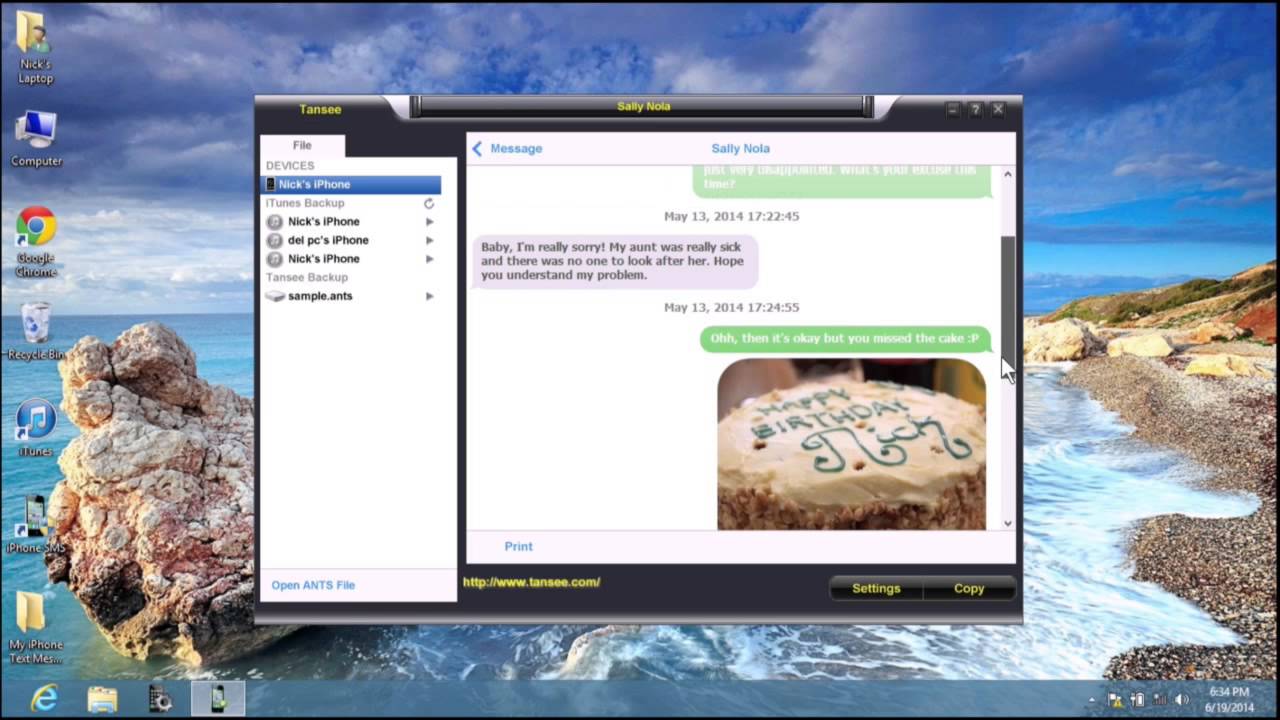The height and width of the screenshot is (720, 1280).
Task: Click the volume speaker tray icon
Action: pyautogui.click(x=1182, y=700)
